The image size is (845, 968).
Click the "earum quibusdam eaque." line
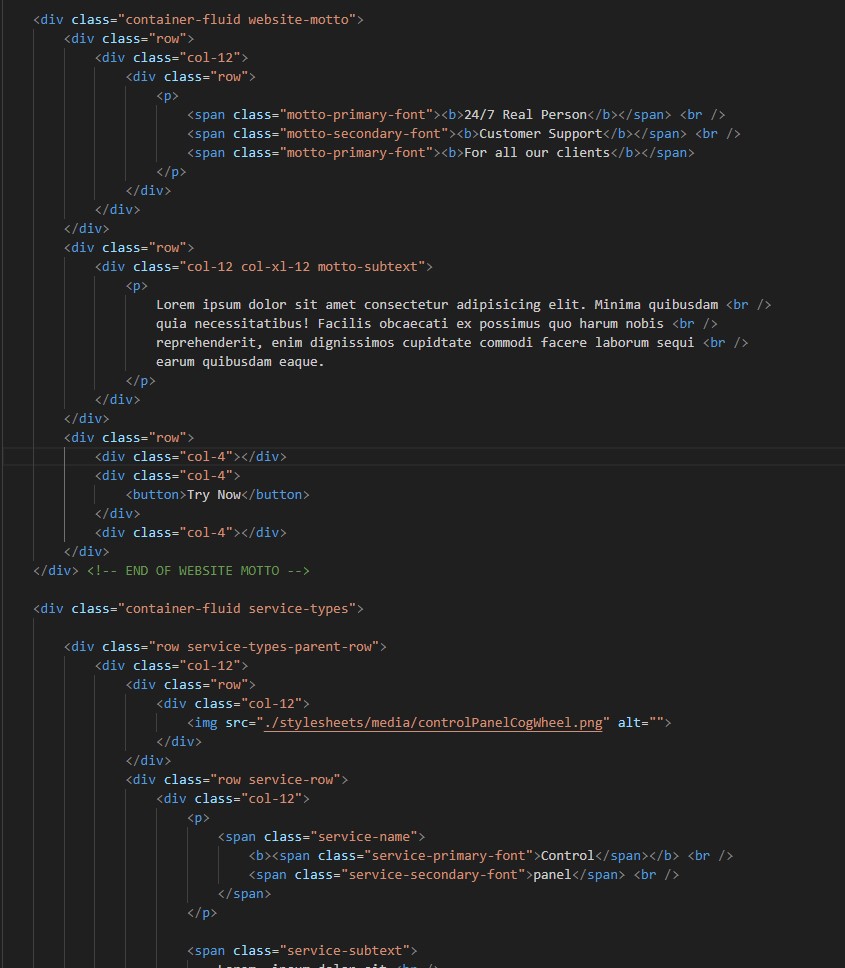(x=240, y=362)
